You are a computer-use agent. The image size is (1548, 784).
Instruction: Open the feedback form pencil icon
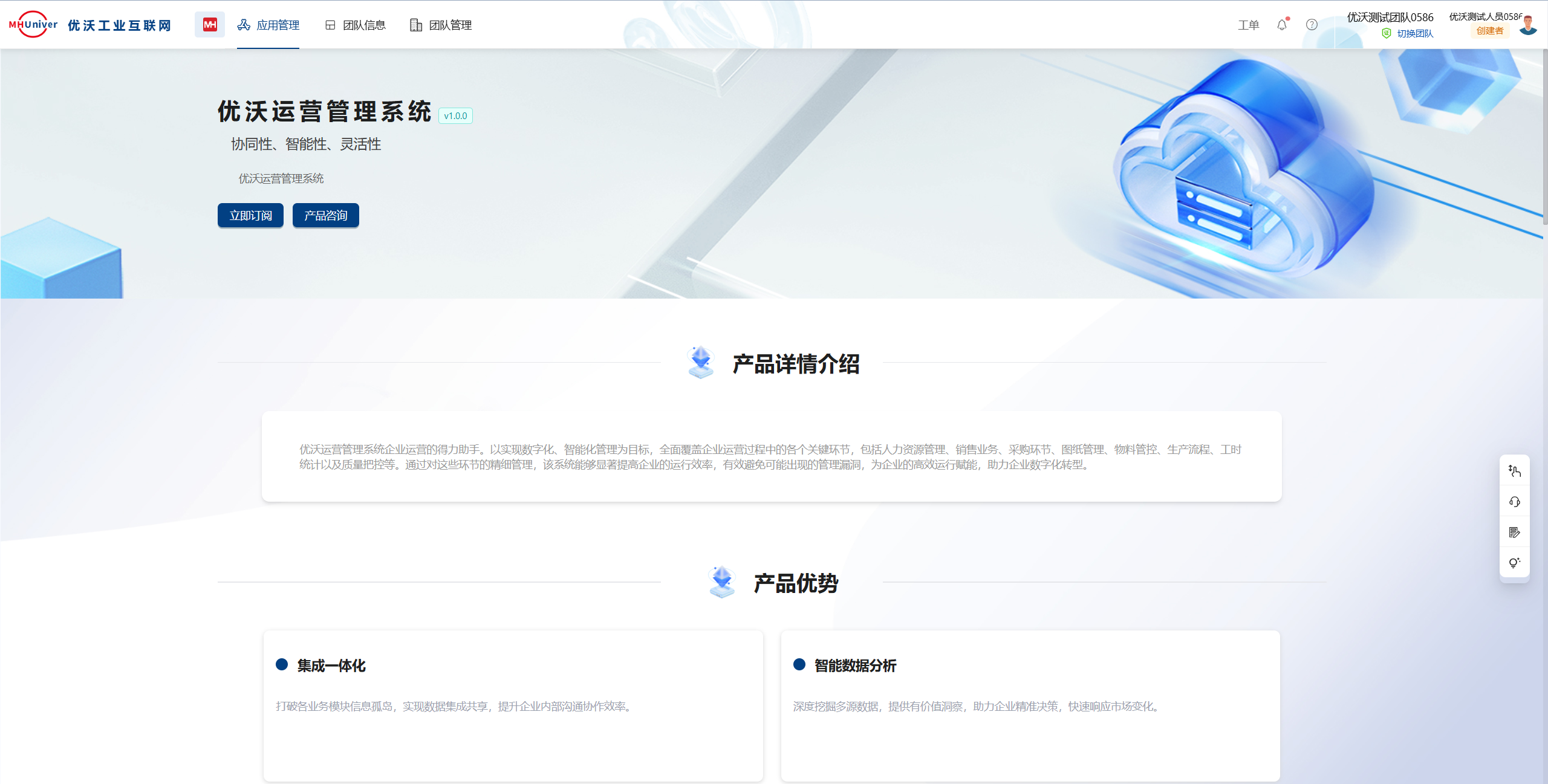(1514, 533)
